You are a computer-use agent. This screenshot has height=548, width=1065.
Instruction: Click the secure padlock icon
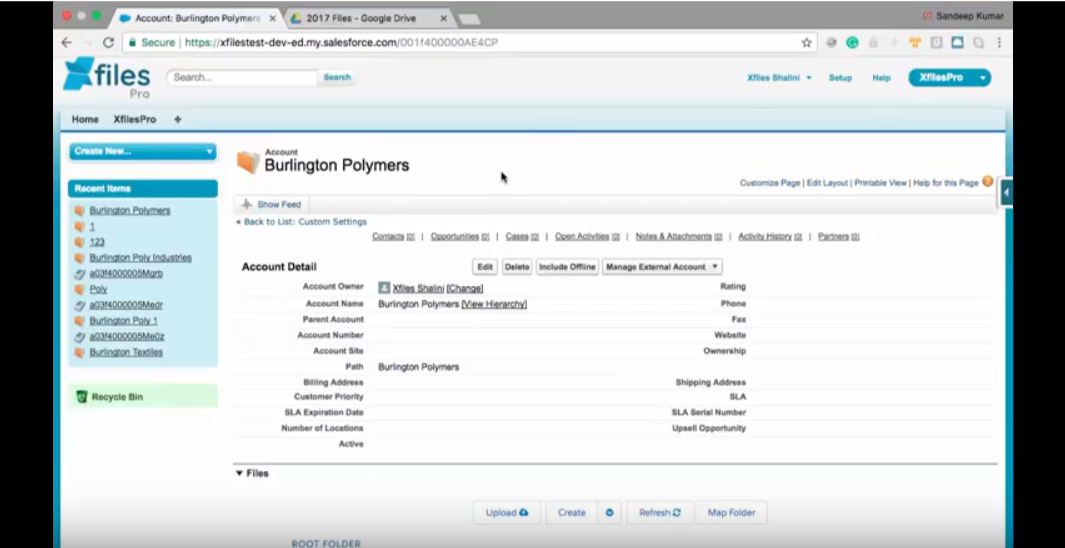[131, 42]
